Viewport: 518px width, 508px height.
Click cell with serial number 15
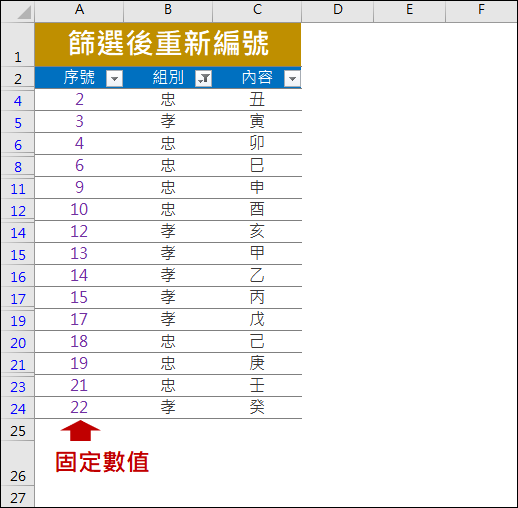coord(79,298)
